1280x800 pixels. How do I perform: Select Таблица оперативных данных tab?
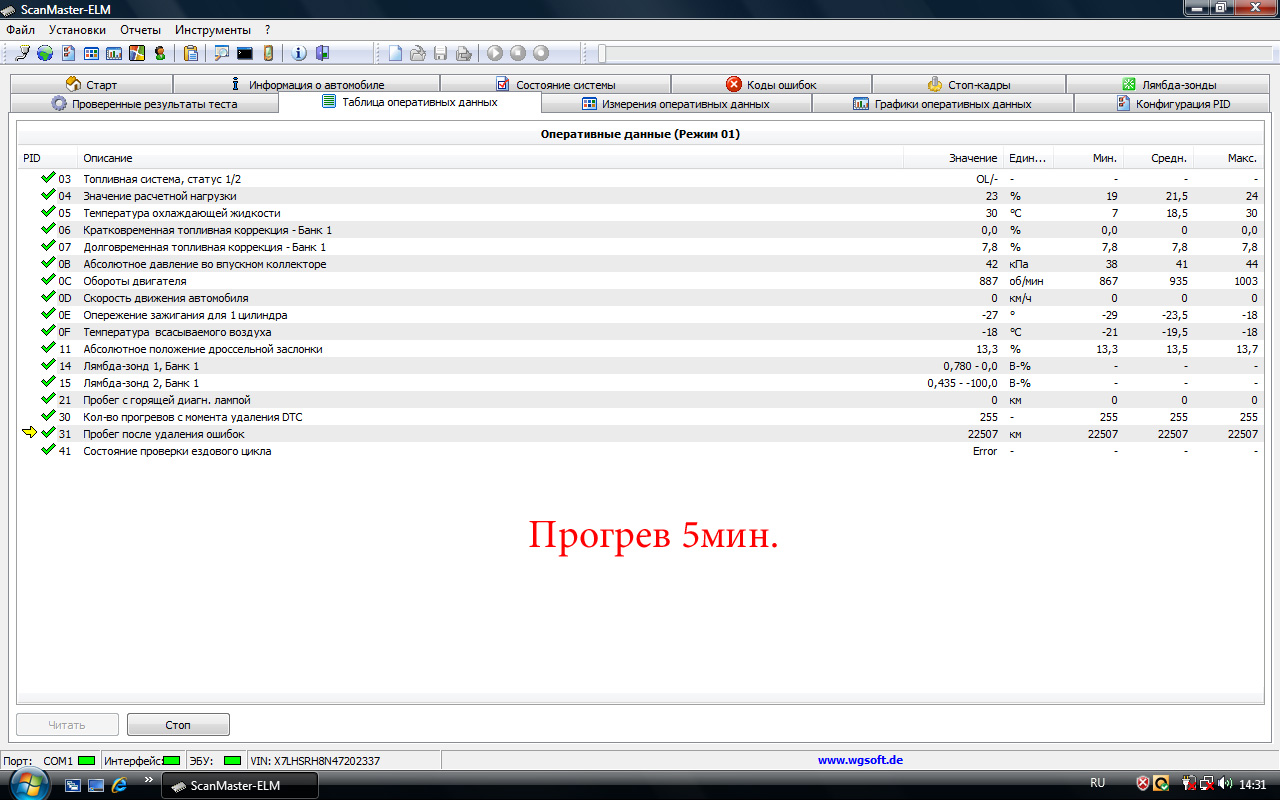pyautogui.click(x=410, y=103)
